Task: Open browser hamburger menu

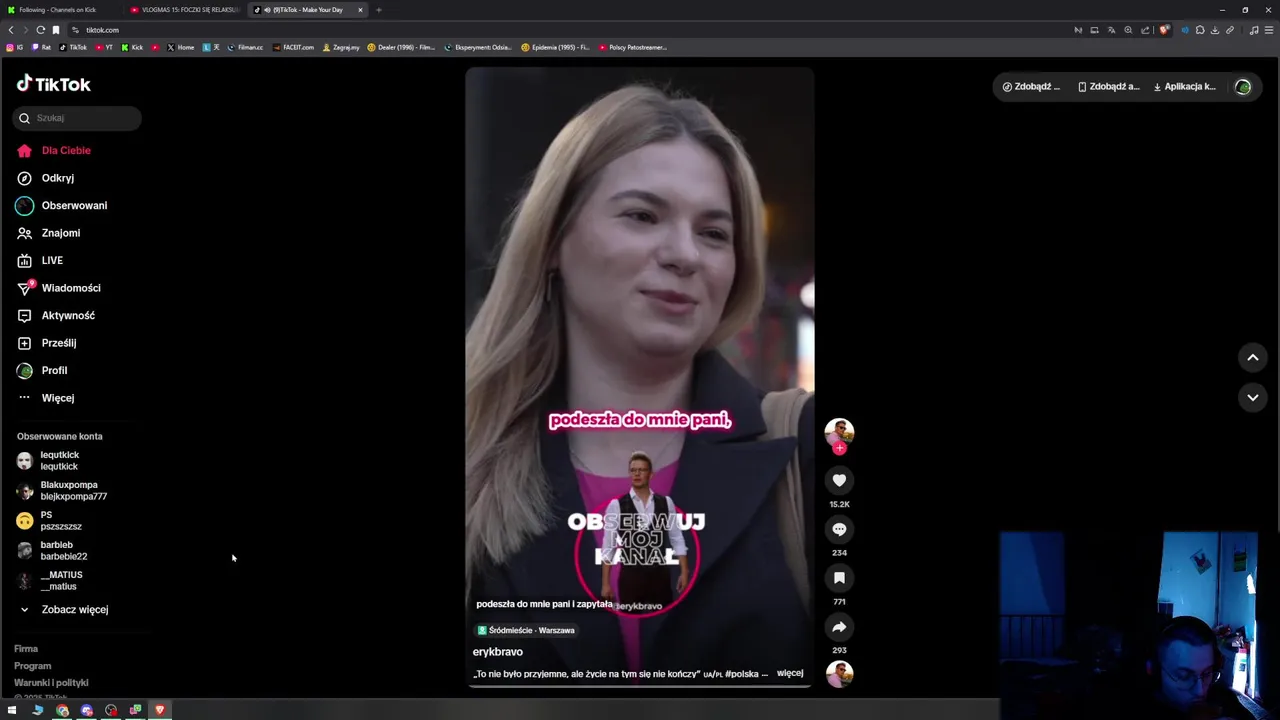Action: 1269,30
